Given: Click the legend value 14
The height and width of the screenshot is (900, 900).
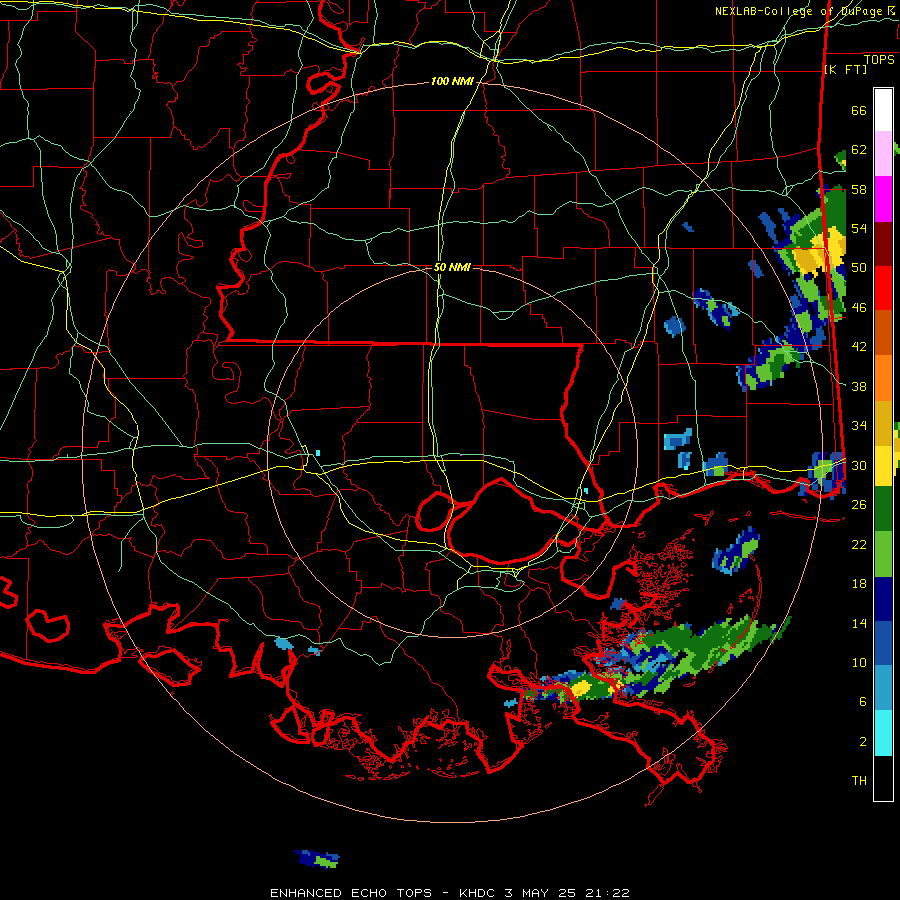Looking at the screenshot, I should tap(859, 623).
